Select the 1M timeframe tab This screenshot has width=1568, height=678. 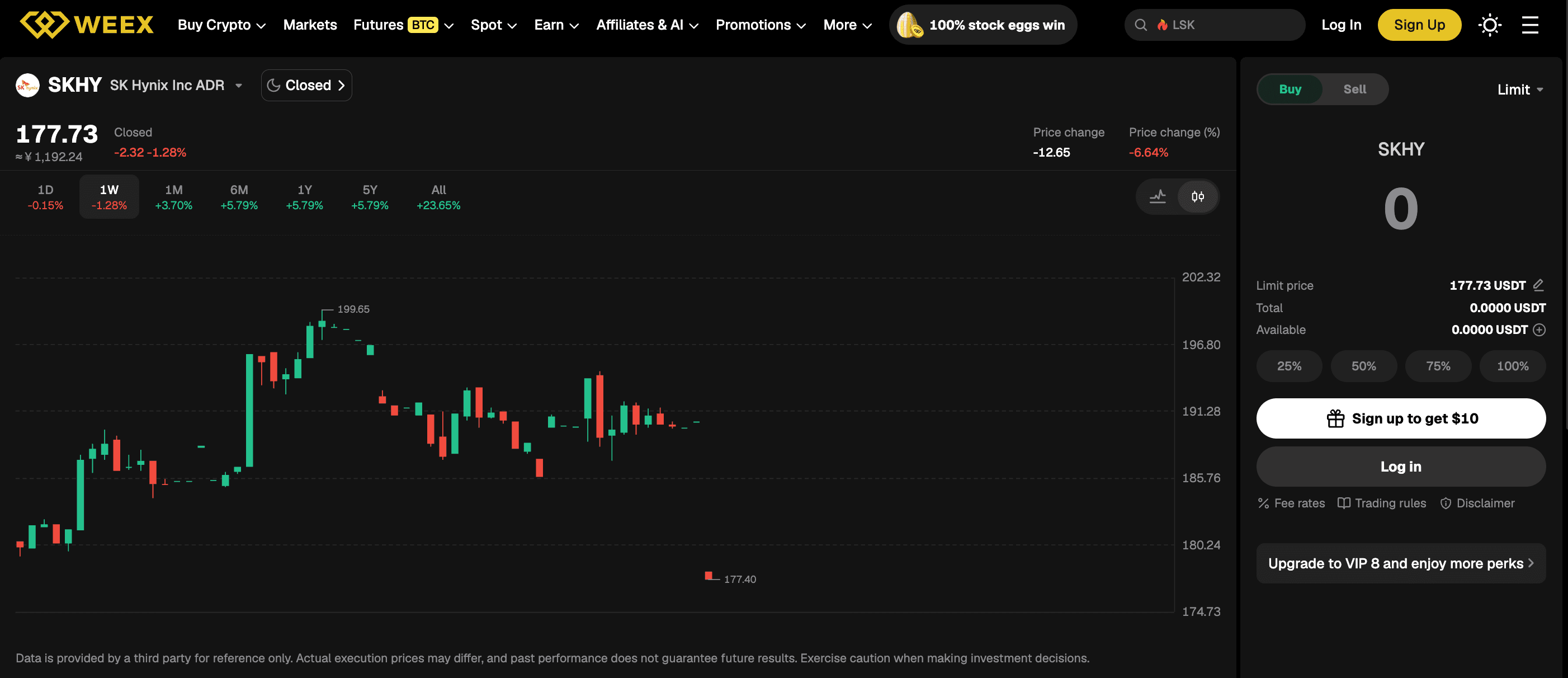tap(173, 197)
